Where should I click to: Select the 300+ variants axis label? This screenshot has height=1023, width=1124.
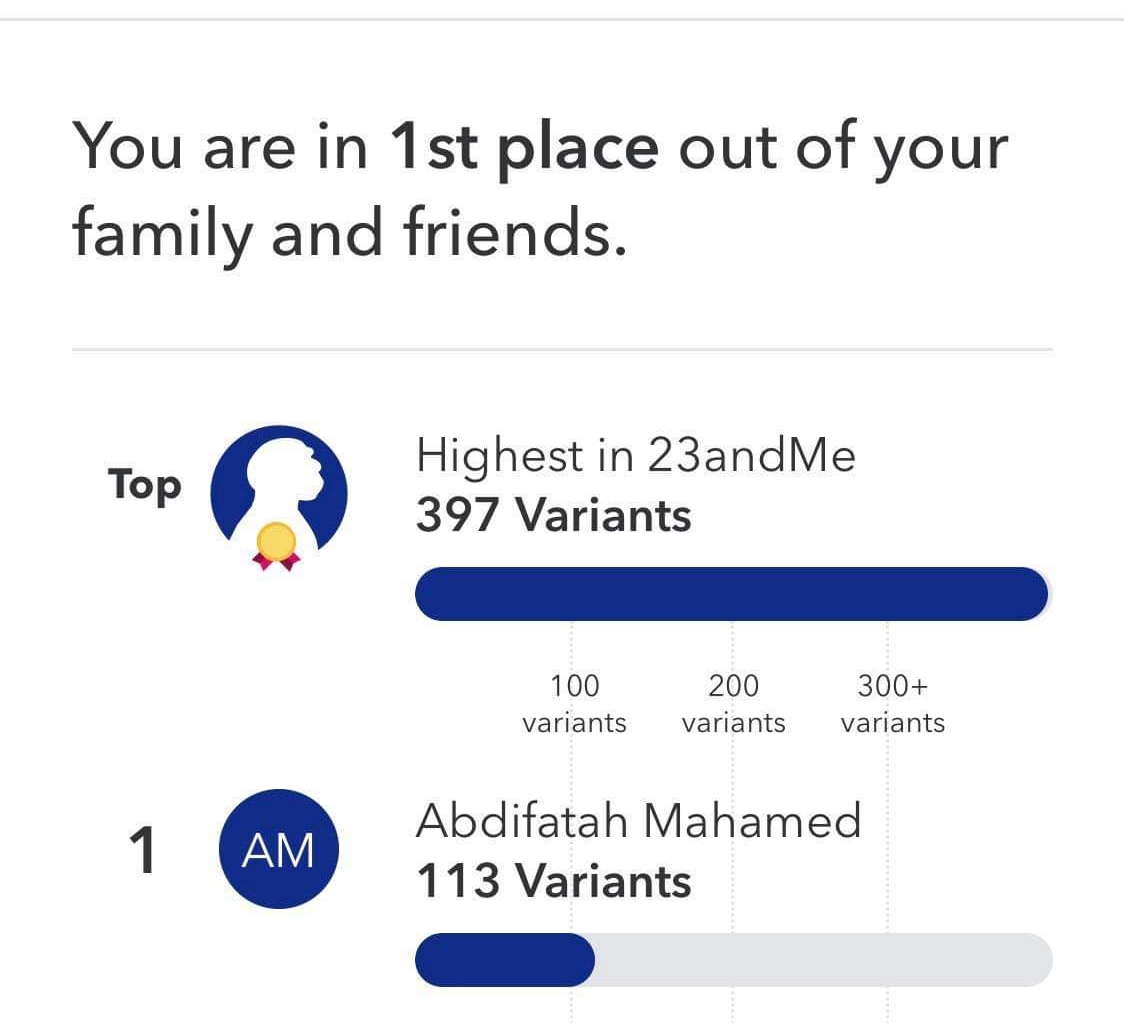[x=892, y=704]
